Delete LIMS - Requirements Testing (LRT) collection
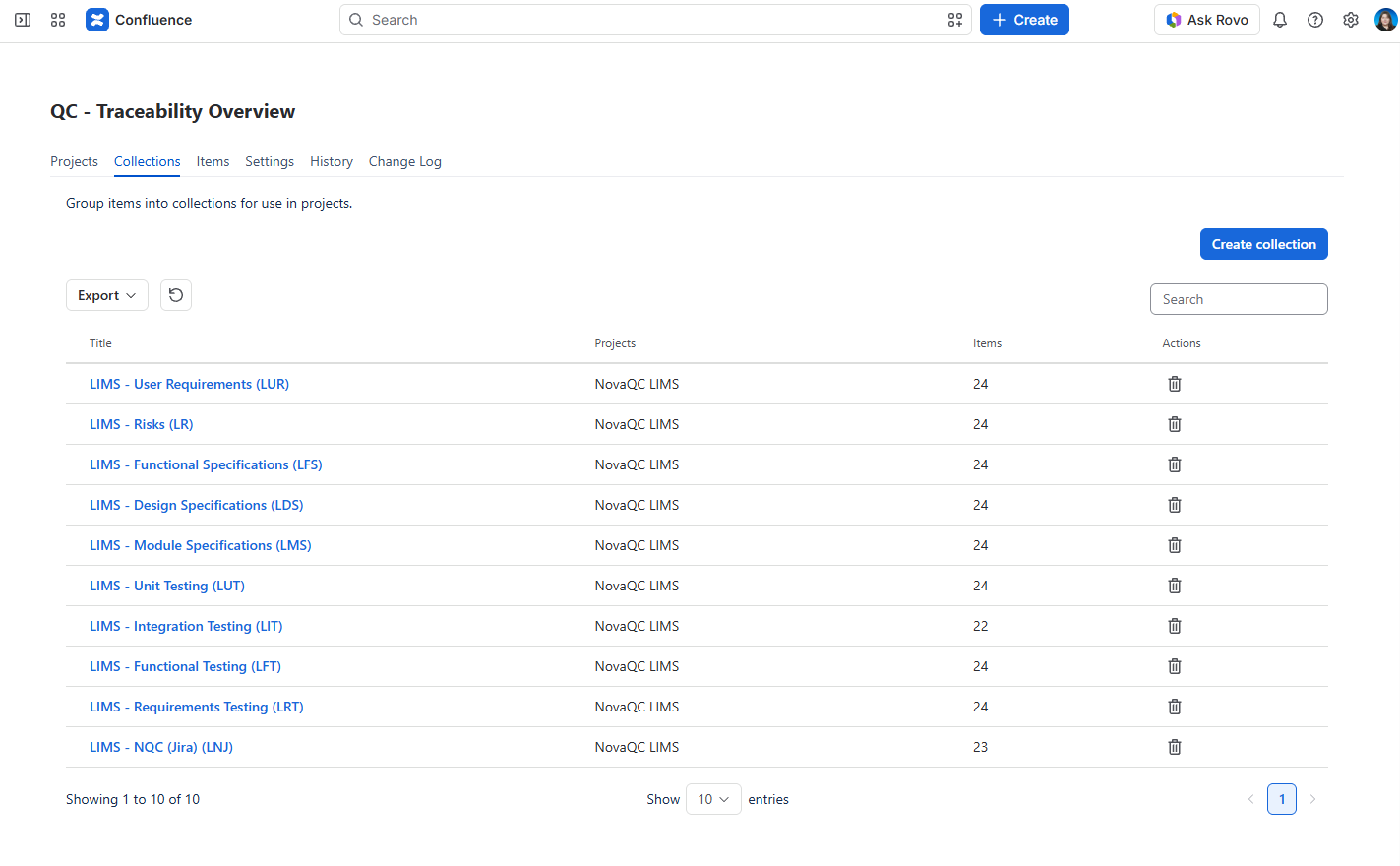The width and height of the screenshot is (1400, 866). (1175, 707)
